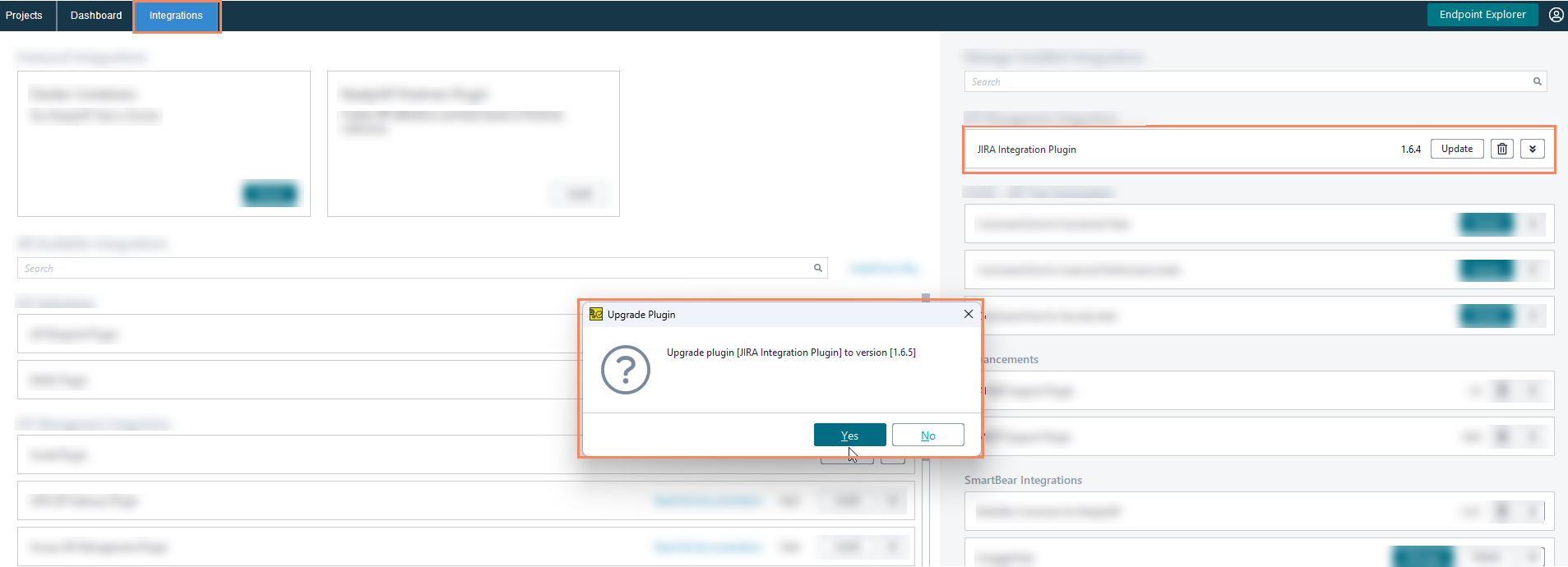Delete the JIRA Integration Plugin via trash icon

click(1501, 149)
